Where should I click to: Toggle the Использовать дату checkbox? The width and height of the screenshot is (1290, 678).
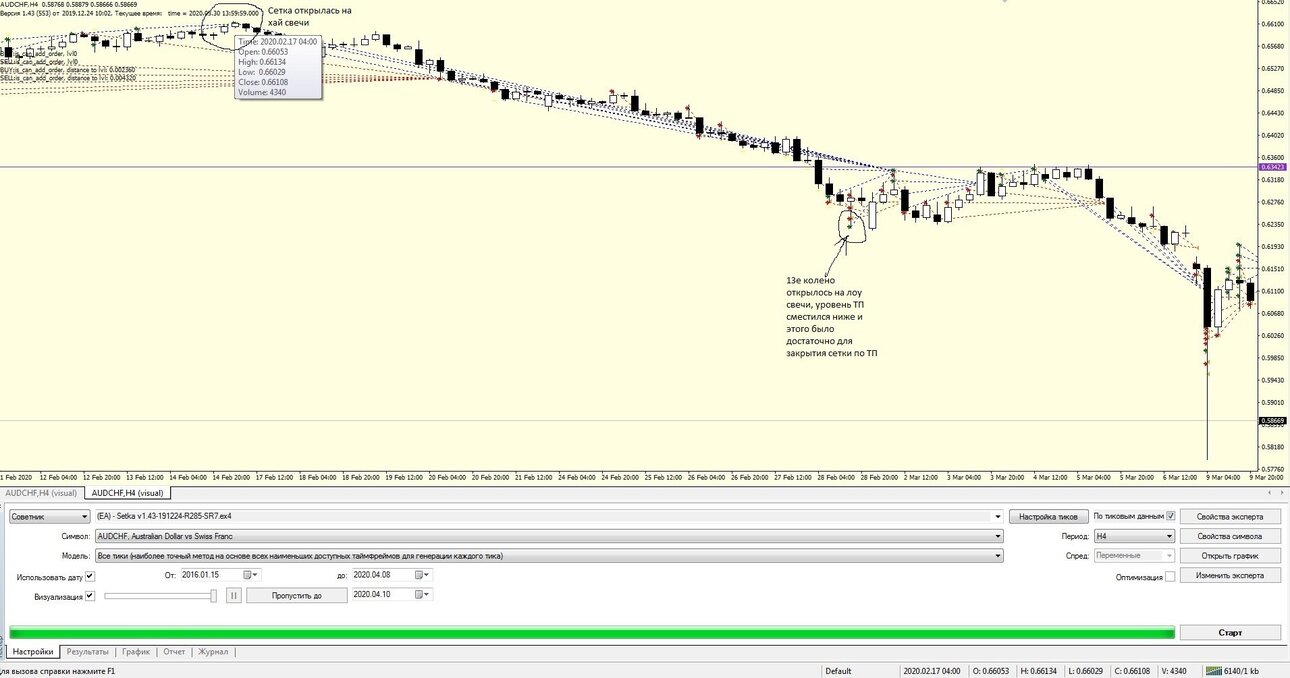(x=90, y=576)
